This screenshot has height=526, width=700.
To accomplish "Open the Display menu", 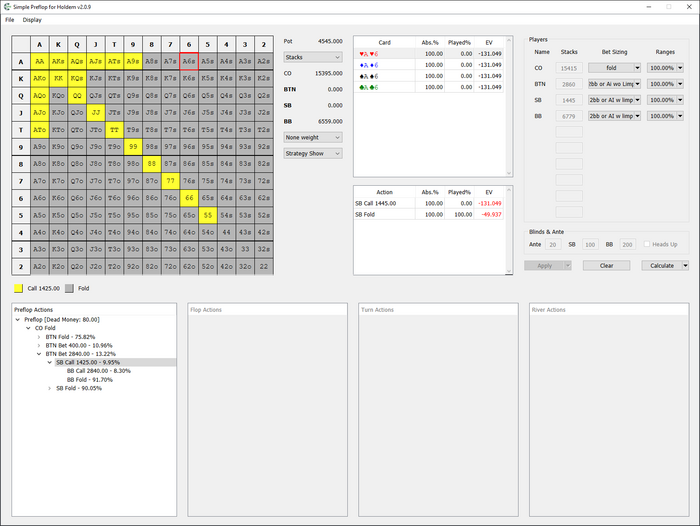I will pos(32,19).
